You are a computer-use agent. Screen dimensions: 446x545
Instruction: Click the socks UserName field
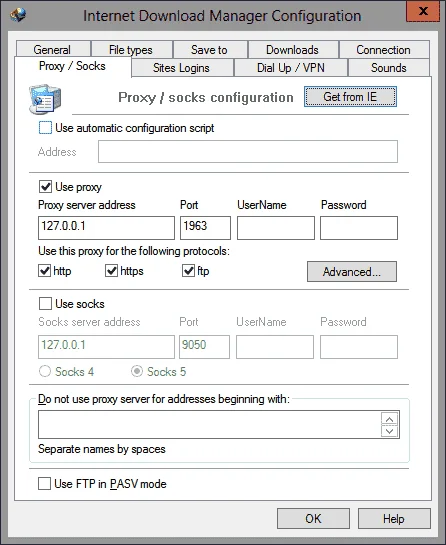pos(275,347)
